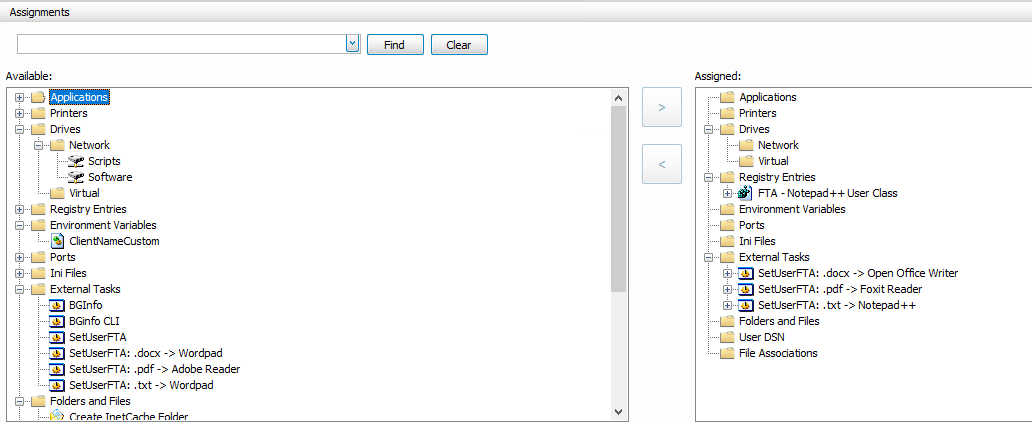Select the Scripts network drive icon
The width and height of the screenshot is (1032, 422).
click(x=76, y=161)
